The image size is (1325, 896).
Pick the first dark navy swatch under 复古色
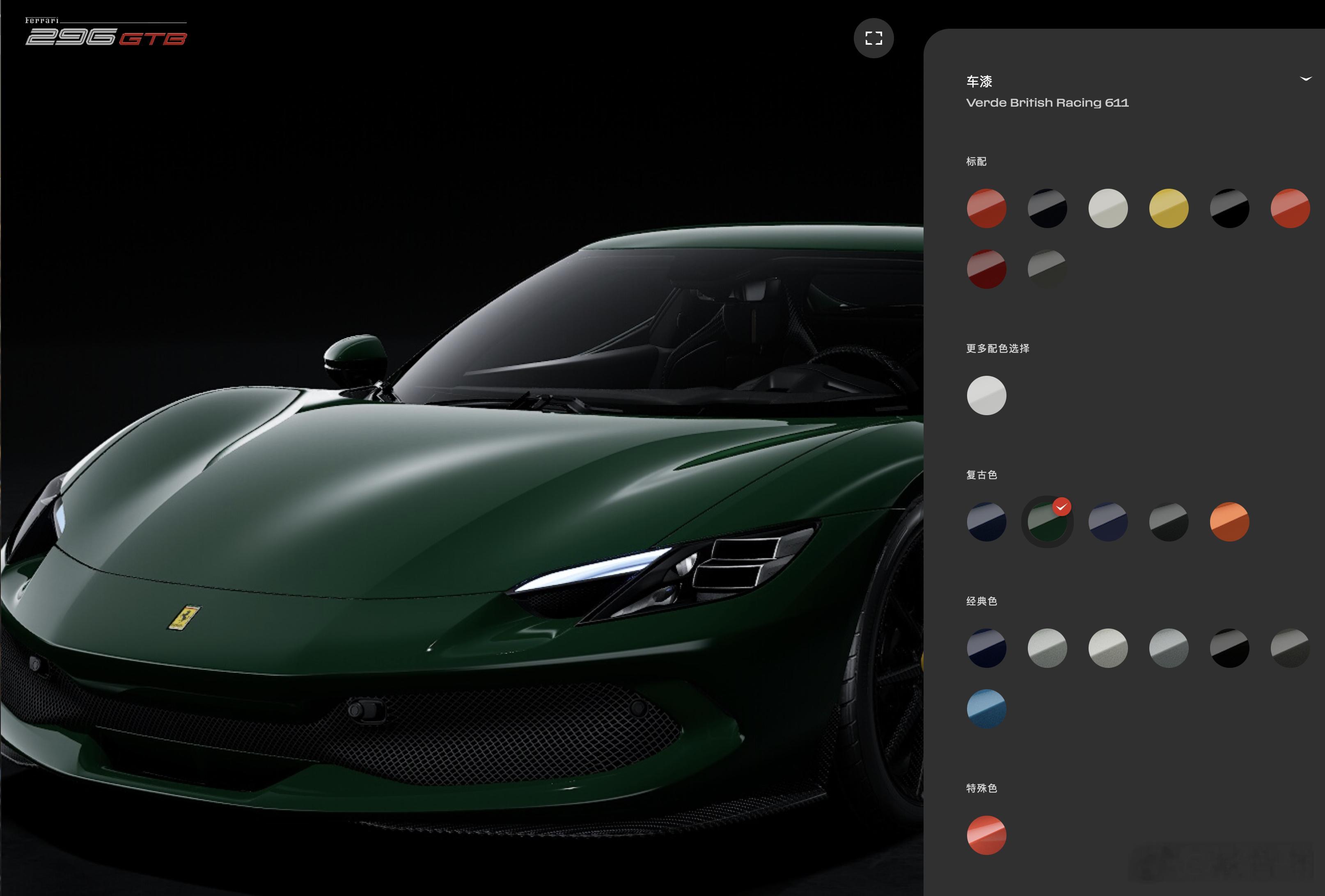pos(986,522)
